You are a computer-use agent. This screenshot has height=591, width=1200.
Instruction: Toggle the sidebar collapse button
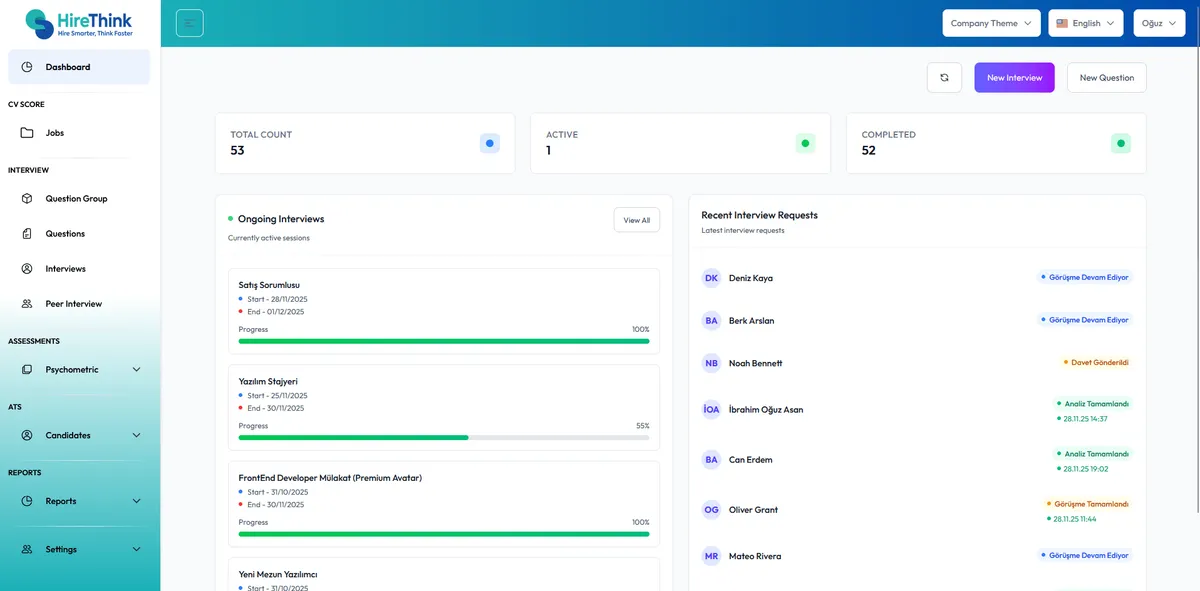pos(190,23)
